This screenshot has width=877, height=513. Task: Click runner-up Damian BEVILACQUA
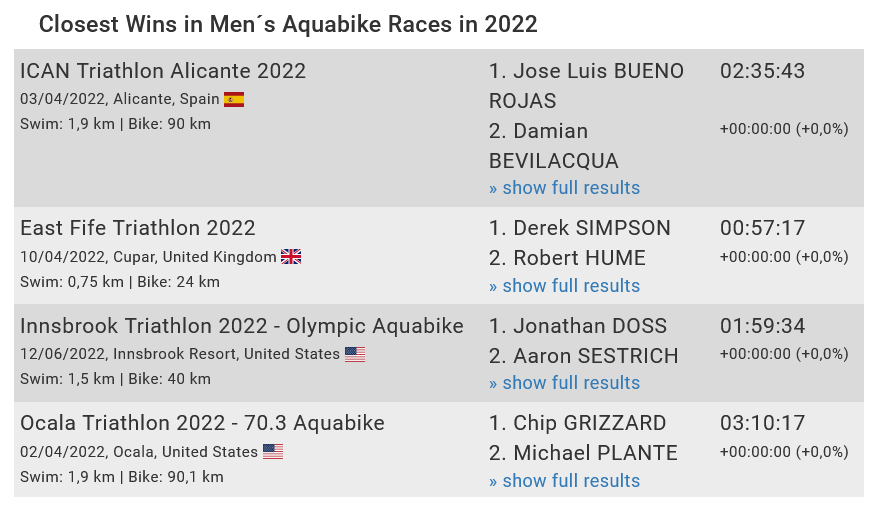554,146
